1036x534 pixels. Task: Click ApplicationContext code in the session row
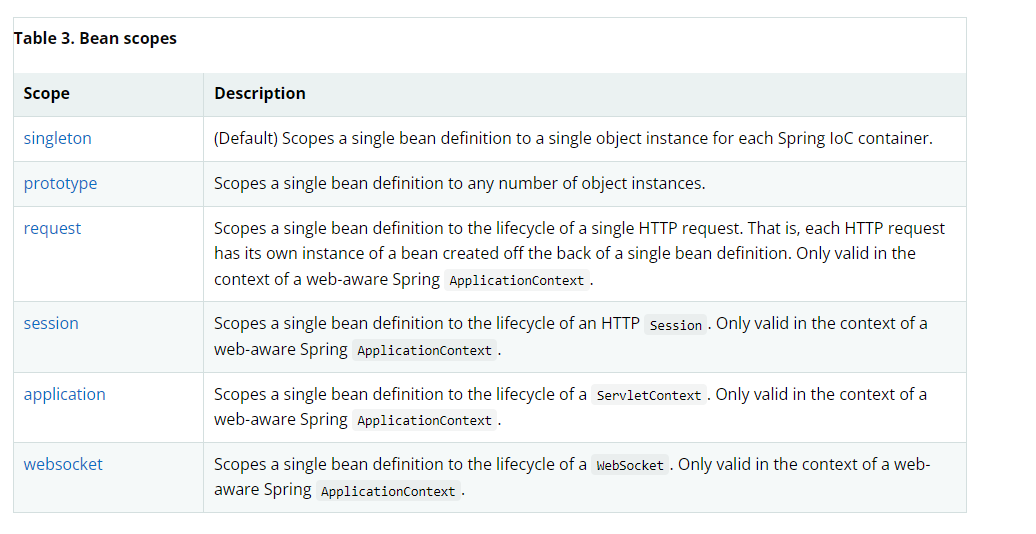pos(424,351)
